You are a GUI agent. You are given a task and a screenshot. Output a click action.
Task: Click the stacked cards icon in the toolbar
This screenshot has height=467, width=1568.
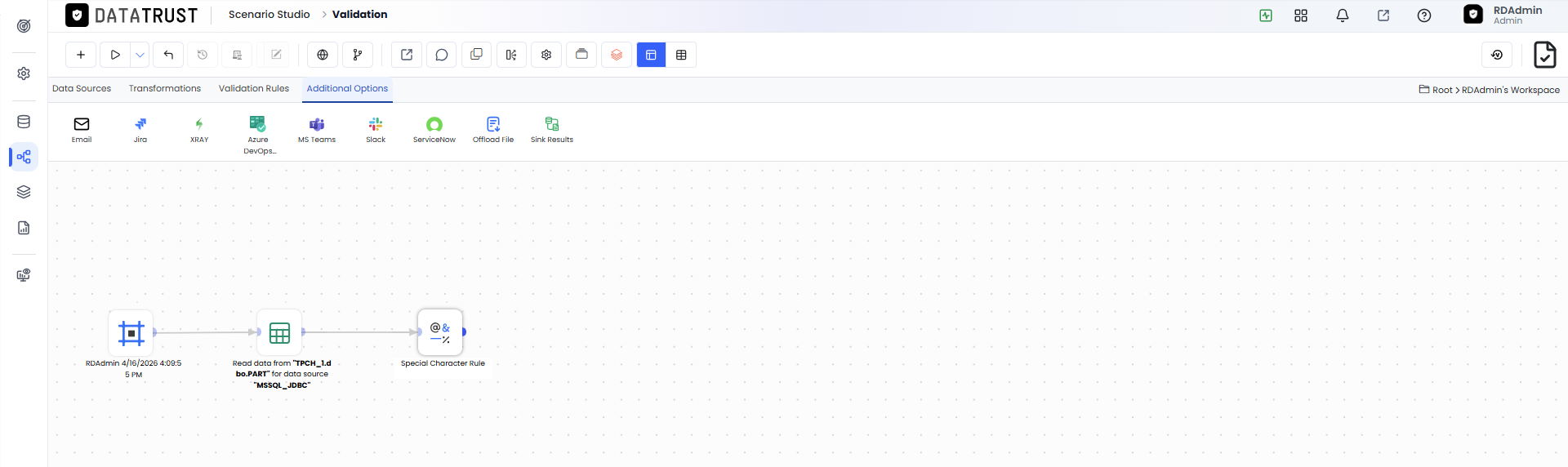tap(581, 55)
